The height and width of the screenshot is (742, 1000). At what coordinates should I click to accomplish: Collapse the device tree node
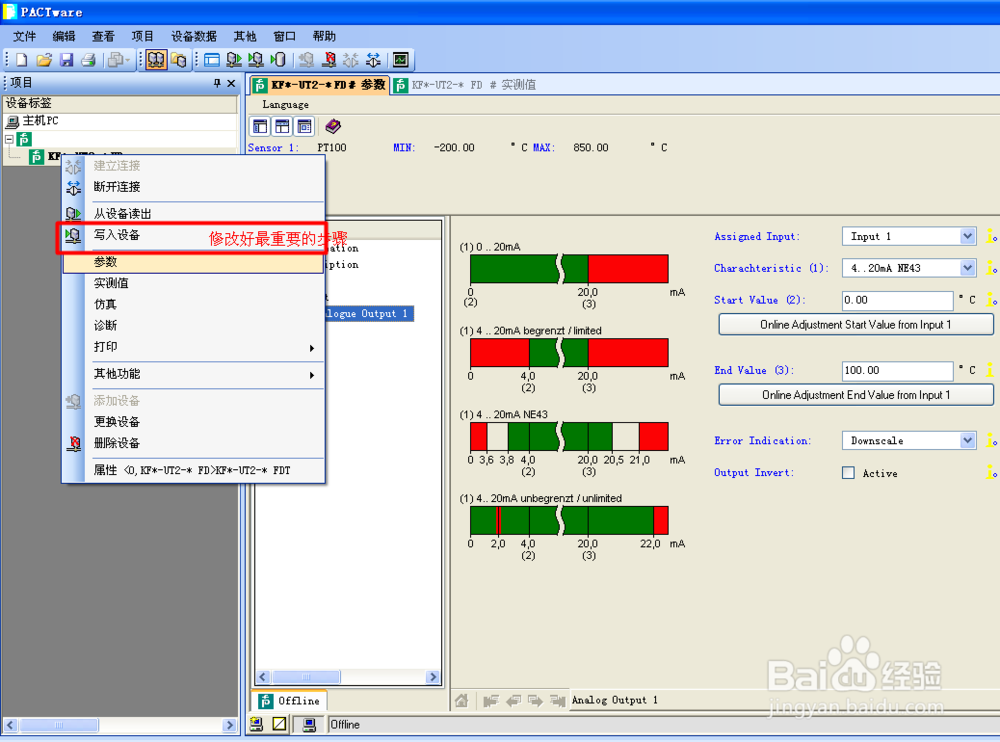(9, 138)
